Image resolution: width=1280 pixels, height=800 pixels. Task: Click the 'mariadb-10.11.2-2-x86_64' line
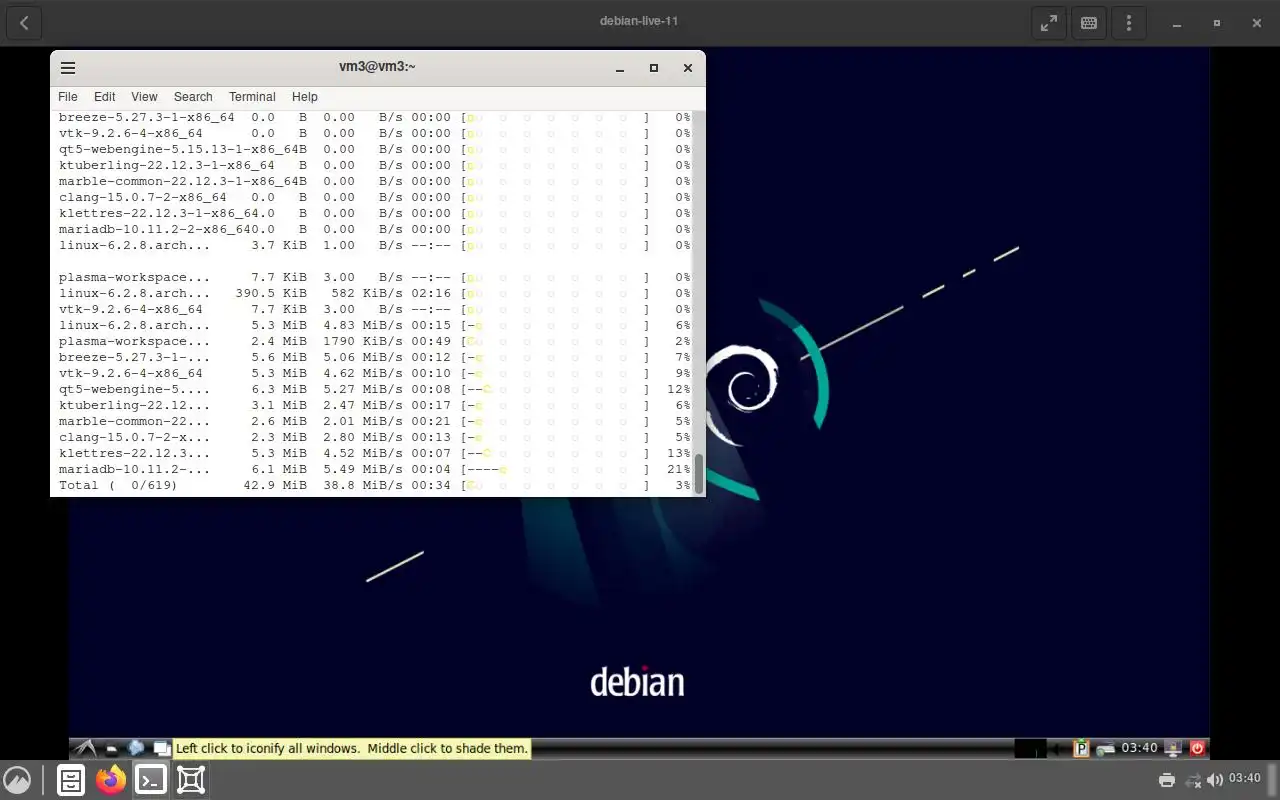click(375, 229)
